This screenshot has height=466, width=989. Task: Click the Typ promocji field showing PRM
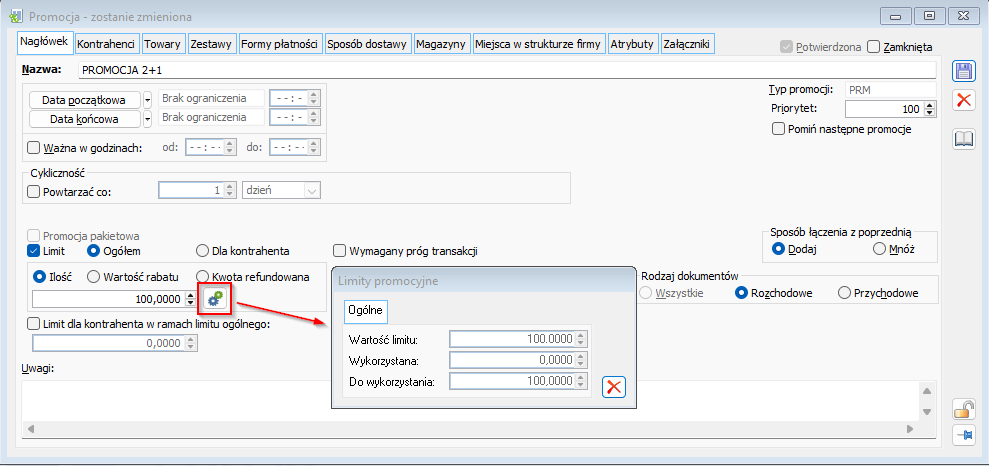pos(891,90)
